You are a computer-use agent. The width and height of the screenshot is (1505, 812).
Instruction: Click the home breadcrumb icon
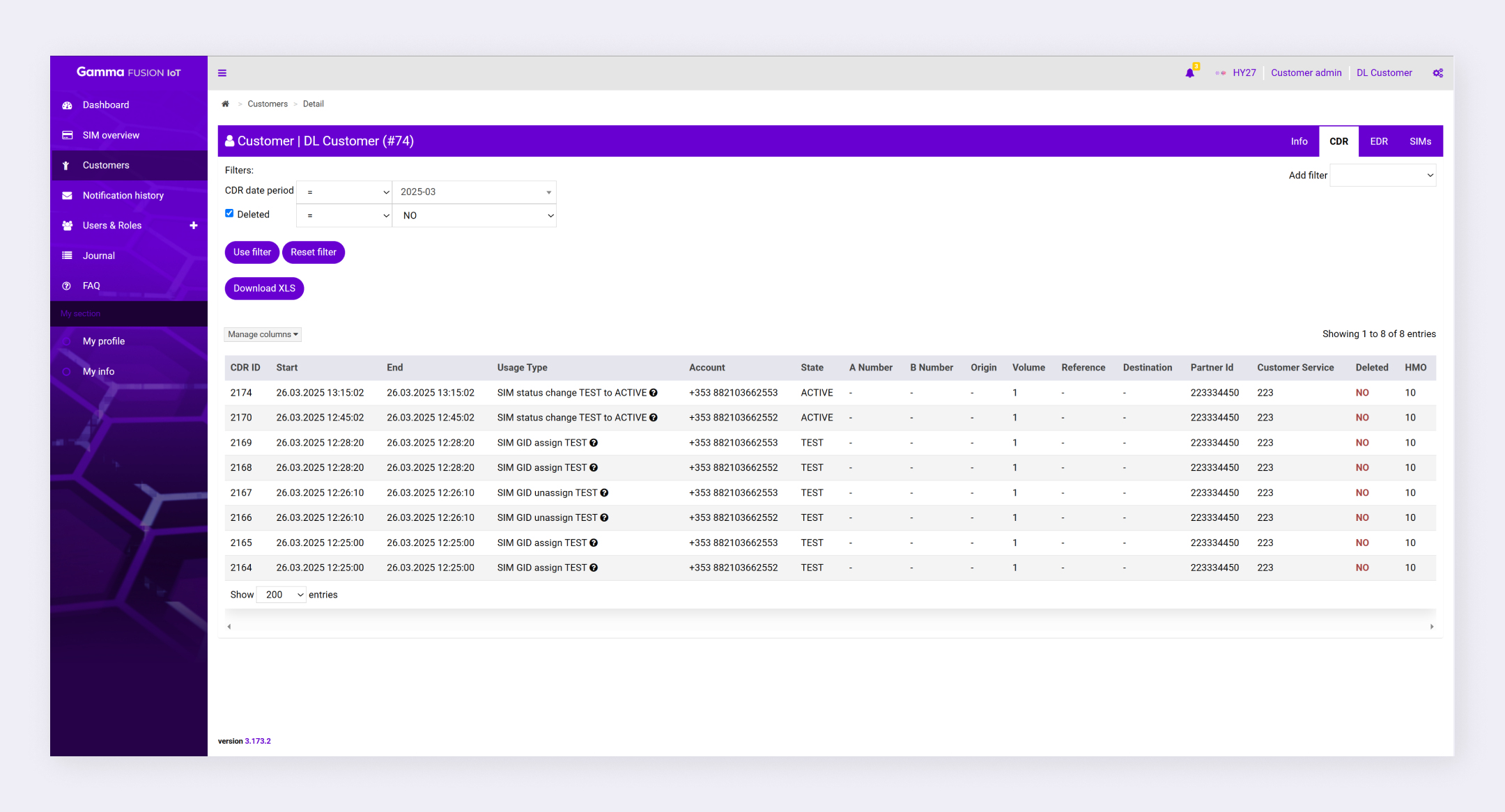pyautogui.click(x=225, y=104)
